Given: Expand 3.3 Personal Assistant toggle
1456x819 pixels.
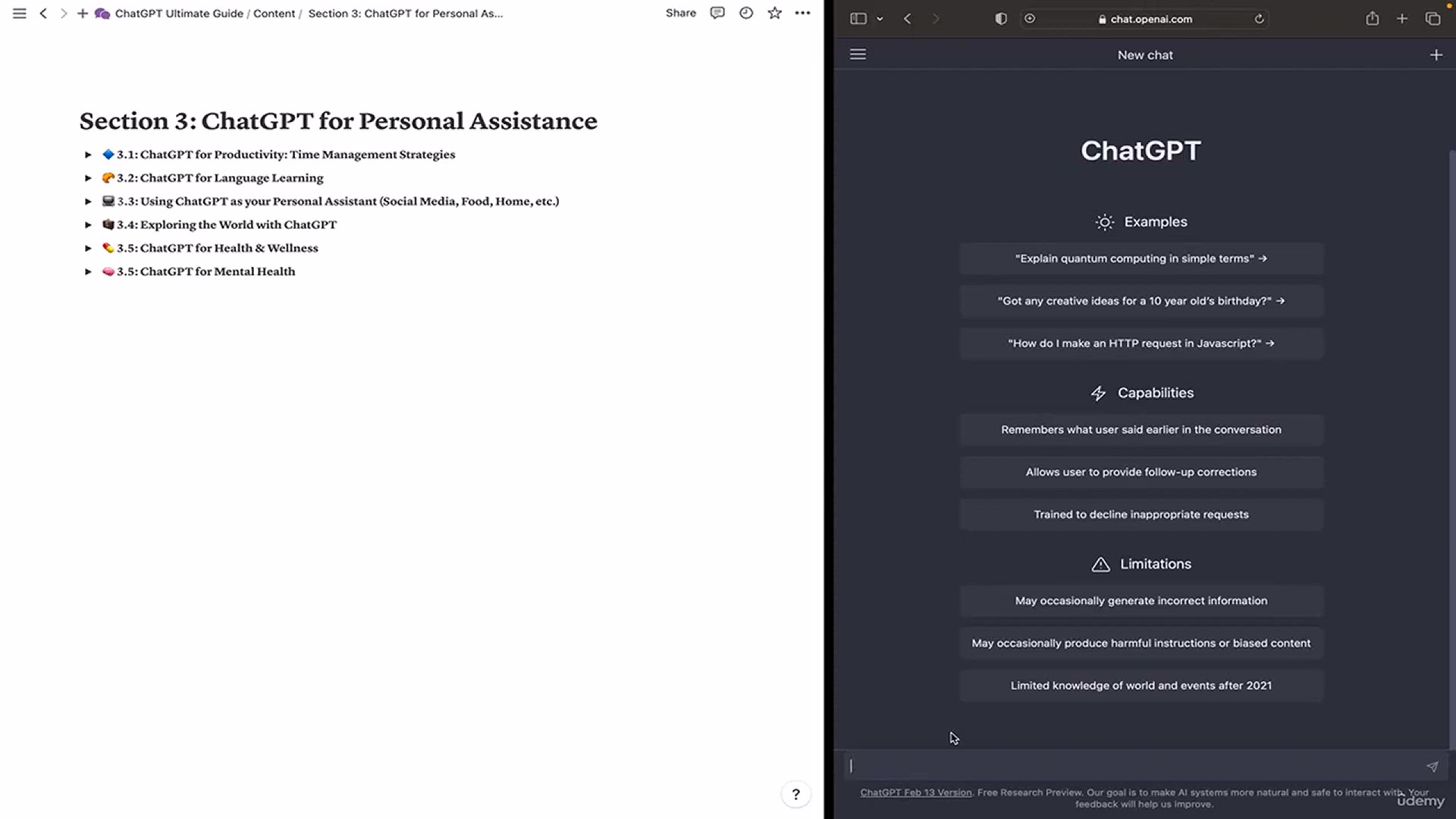Looking at the screenshot, I should [88, 202].
